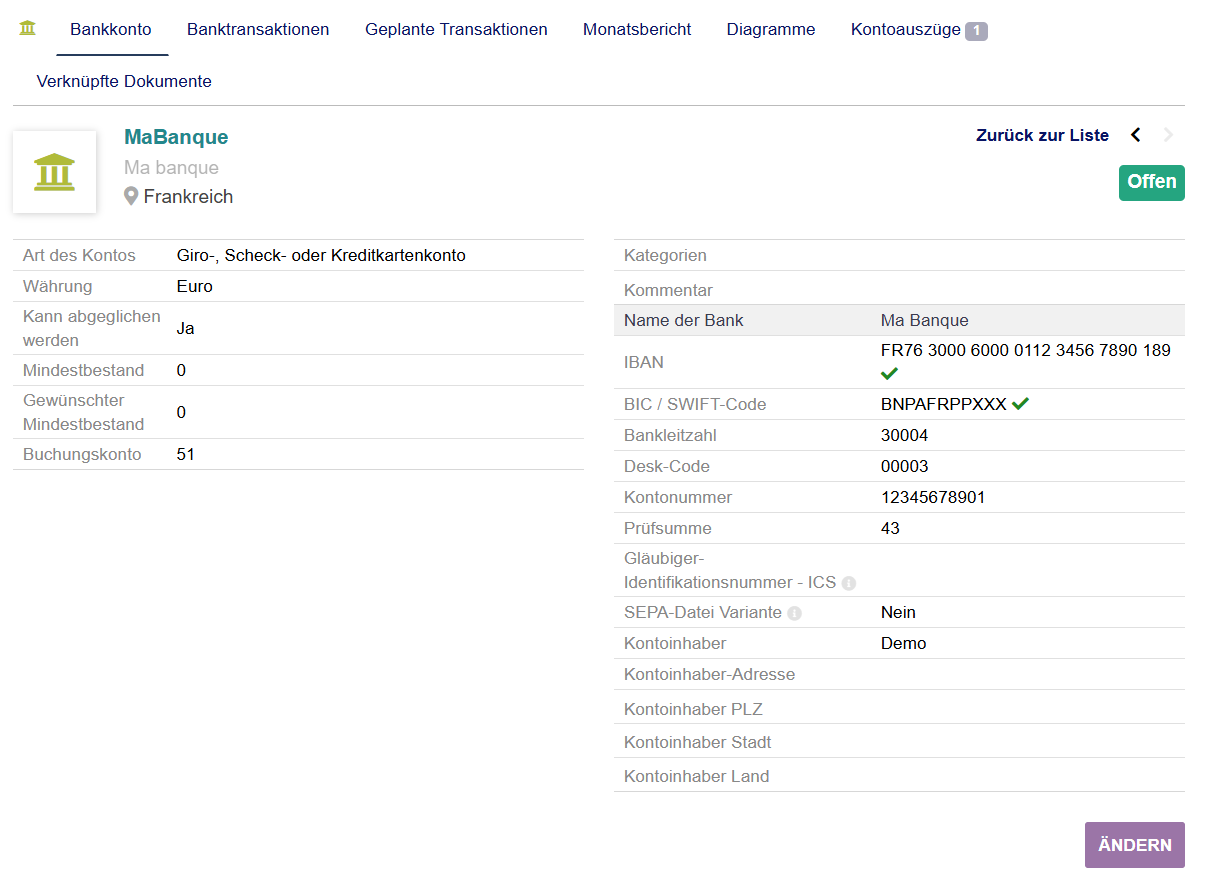The height and width of the screenshot is (875, 1212).
Task: Click the large MaBanque bank logo thumbnail
Action: pyautogui.click(x=55, y=172)
